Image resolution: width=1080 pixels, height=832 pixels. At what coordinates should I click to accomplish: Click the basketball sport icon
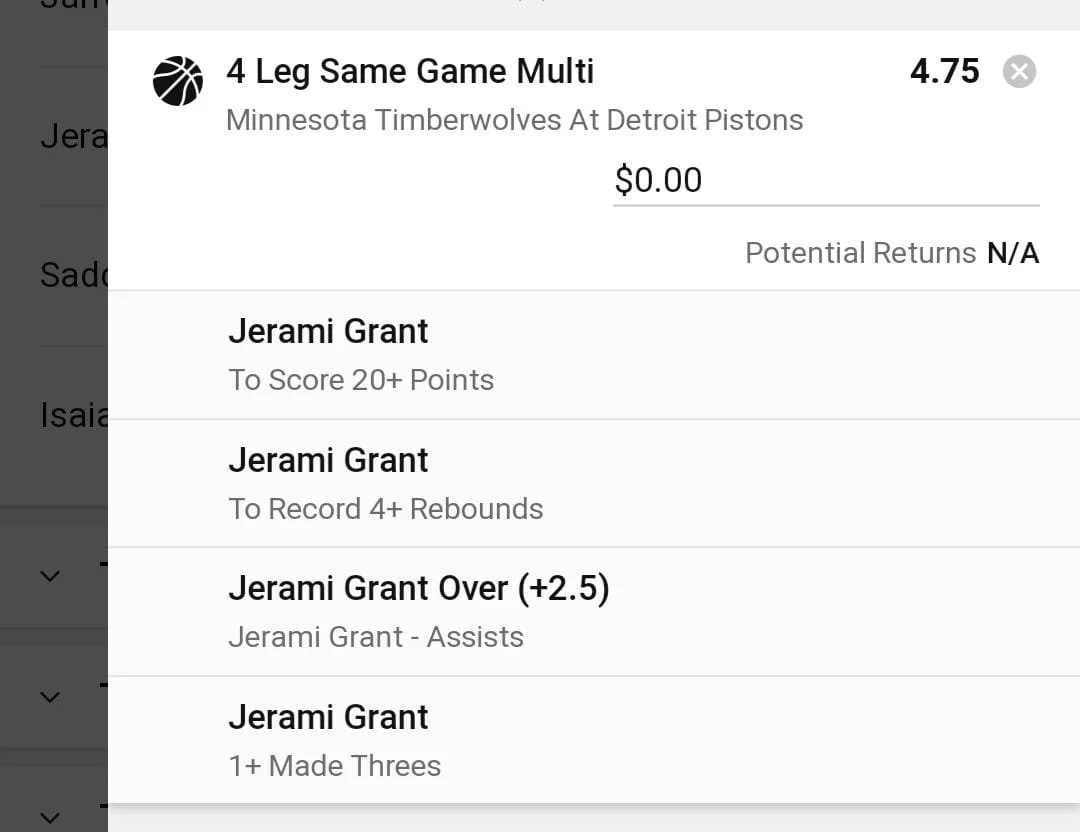click(x=178, y=81)
